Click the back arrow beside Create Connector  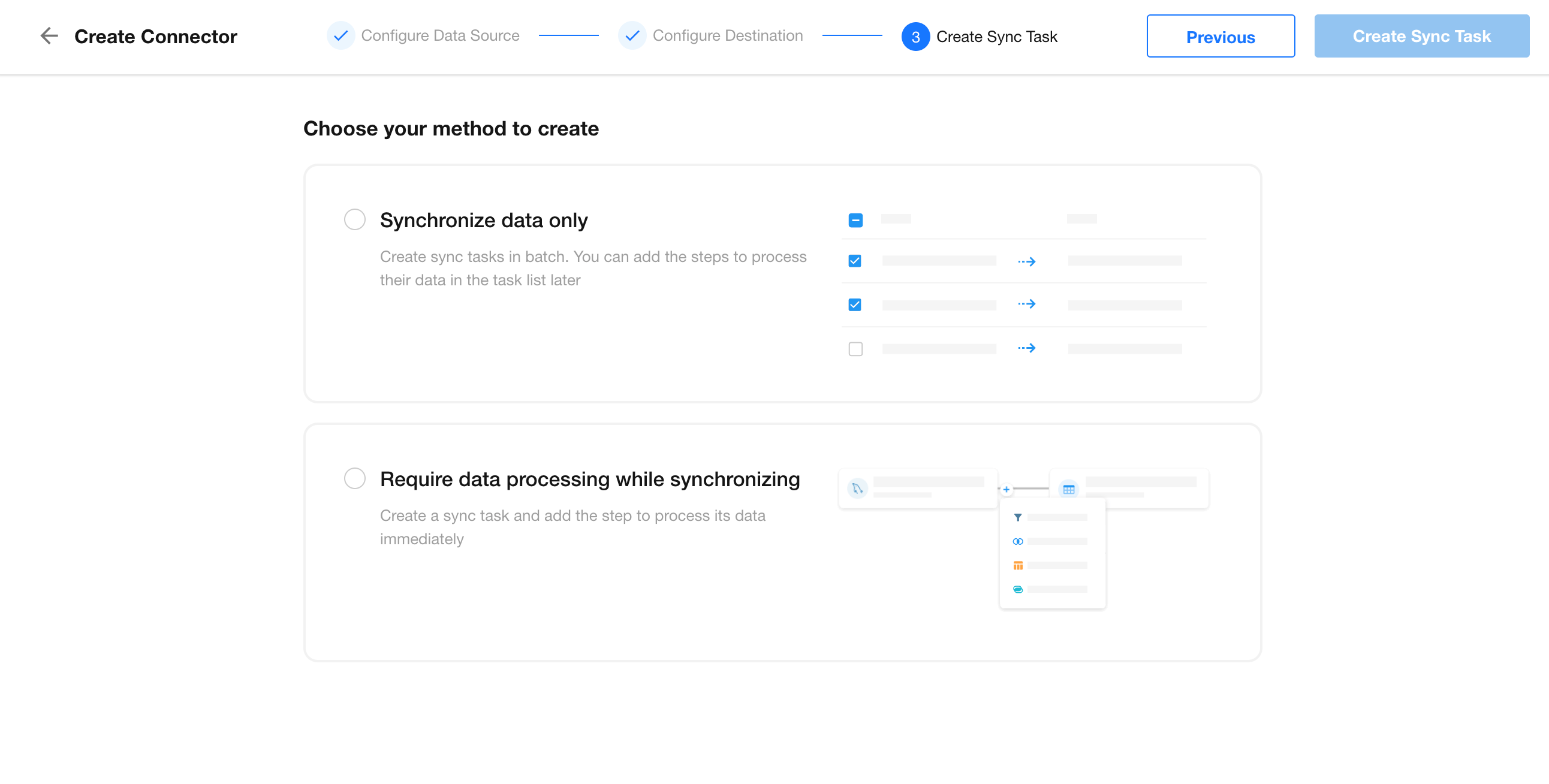coord(49,36)
